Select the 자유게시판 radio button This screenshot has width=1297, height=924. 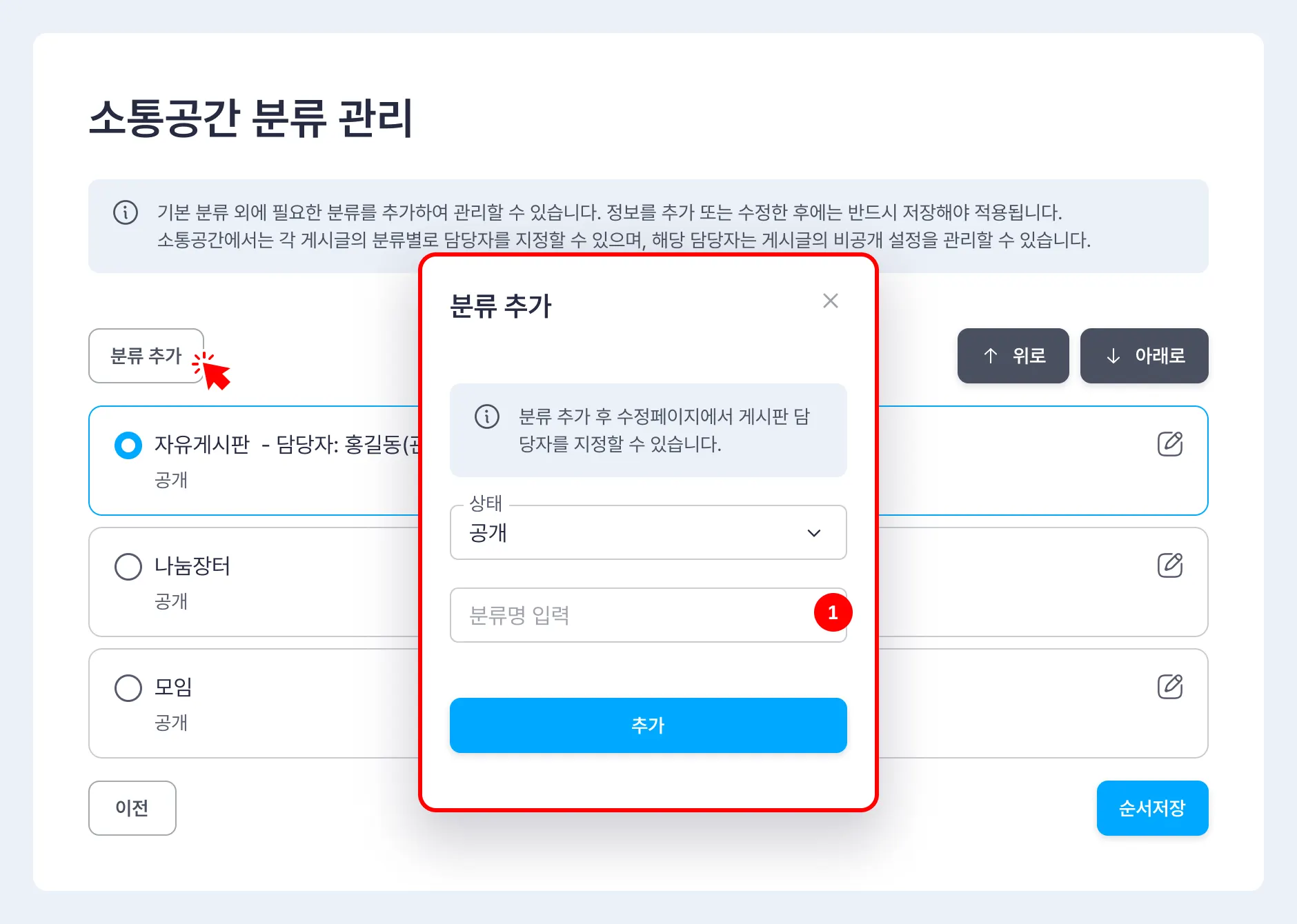(128, 445)
